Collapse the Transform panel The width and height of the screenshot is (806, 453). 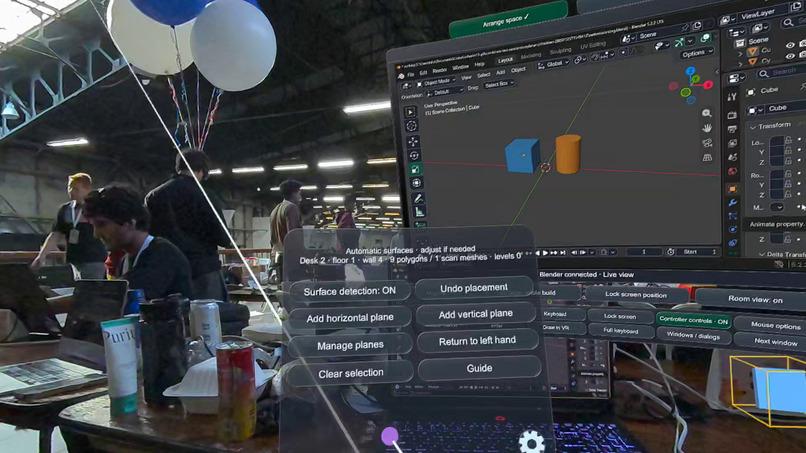(x=753, y=126)
